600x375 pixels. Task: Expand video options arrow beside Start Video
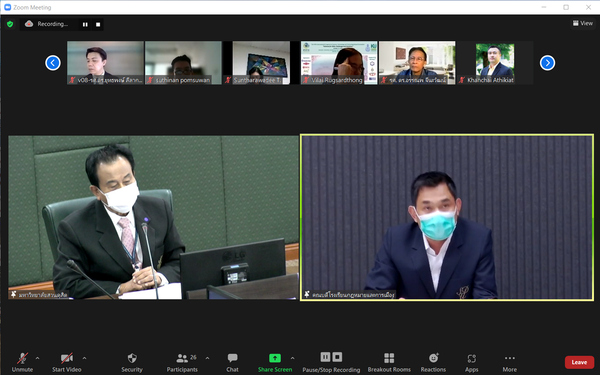pos(84,358)
